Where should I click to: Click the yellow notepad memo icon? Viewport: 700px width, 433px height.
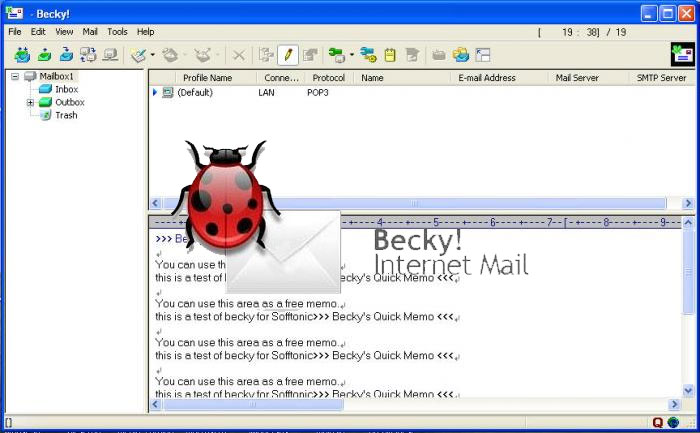click(x=390, y=55)
